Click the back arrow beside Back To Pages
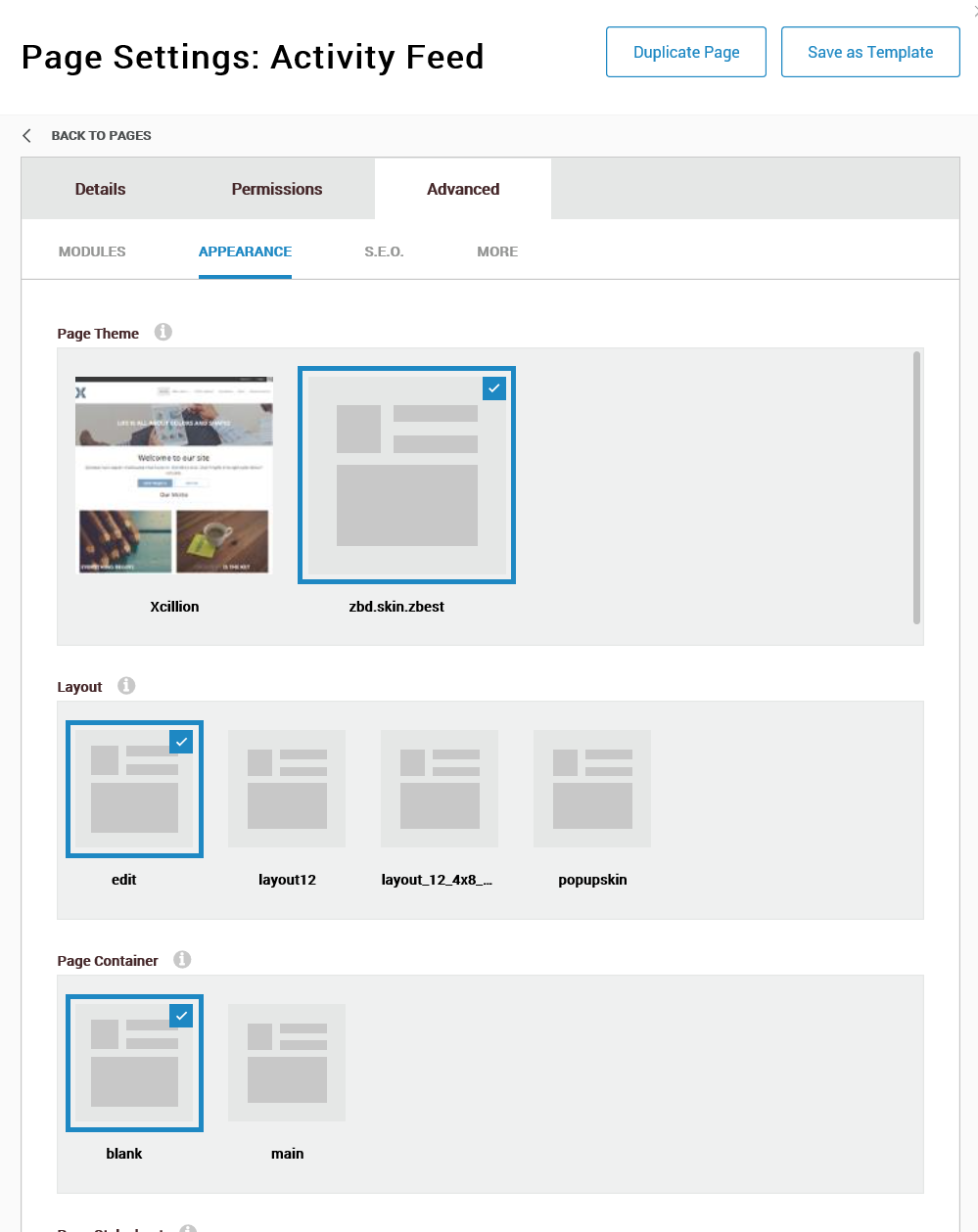The width and height of the screenshot is (978, 1232). pos(27,135)
